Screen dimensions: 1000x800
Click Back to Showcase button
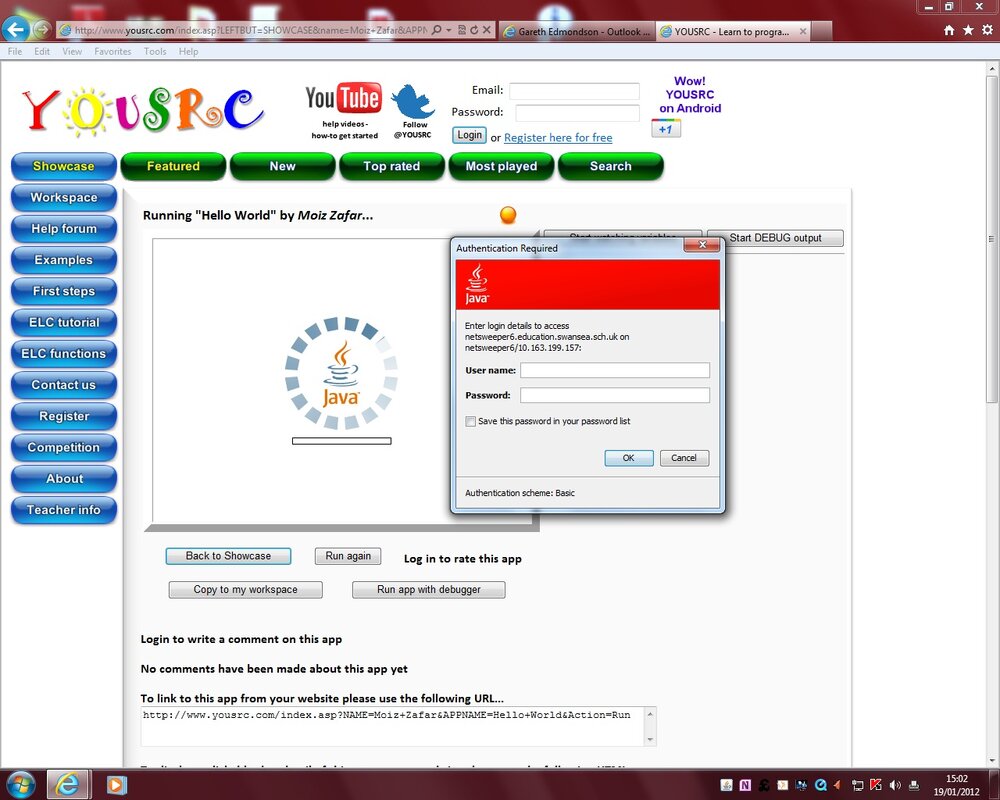tap(228, 556)
